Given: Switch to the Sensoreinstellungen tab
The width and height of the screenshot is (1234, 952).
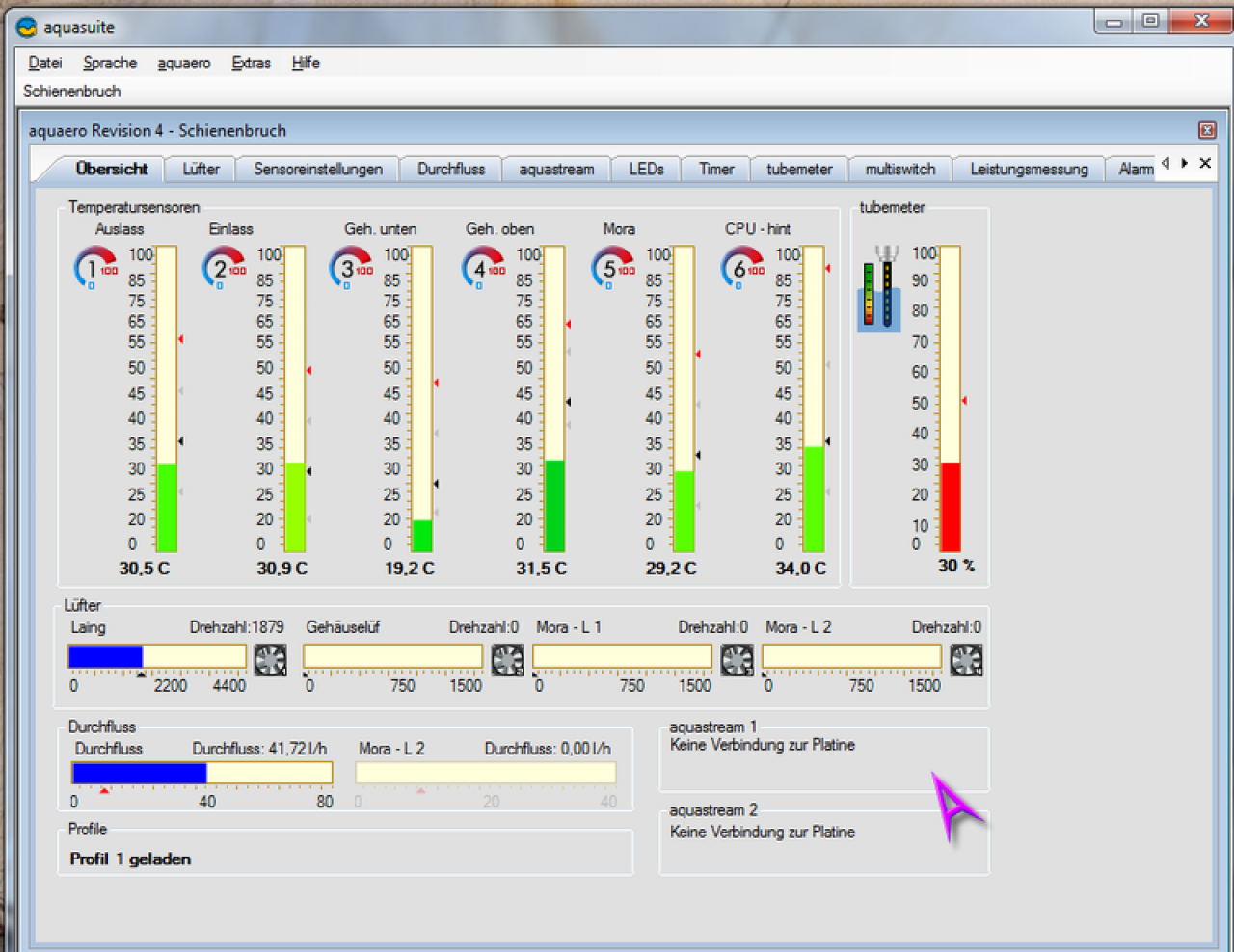Looking at the screenshot, I should point(318,169).
